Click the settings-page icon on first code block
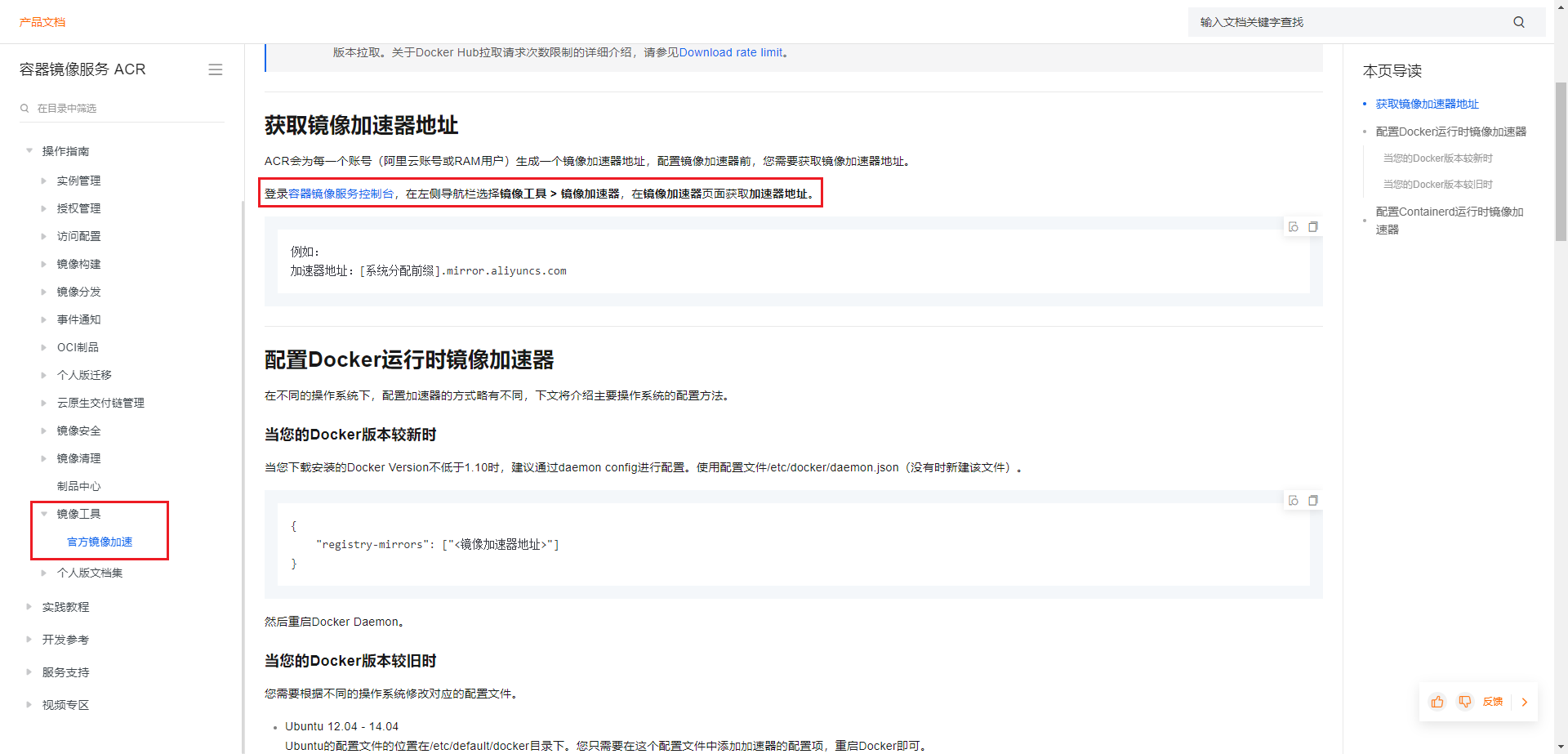 [1294, 227]
